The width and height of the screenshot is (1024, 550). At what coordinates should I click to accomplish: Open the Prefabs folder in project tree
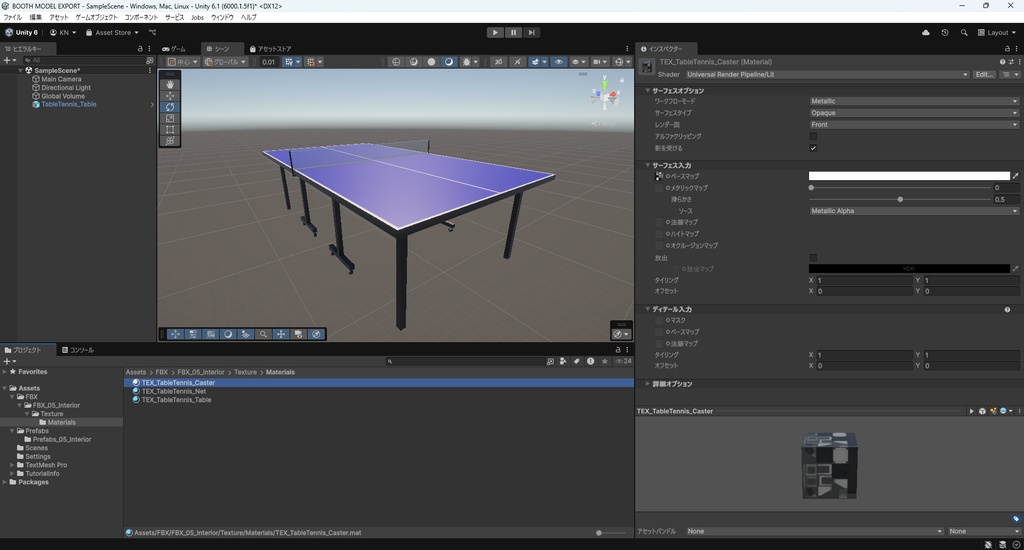(37, 431)
